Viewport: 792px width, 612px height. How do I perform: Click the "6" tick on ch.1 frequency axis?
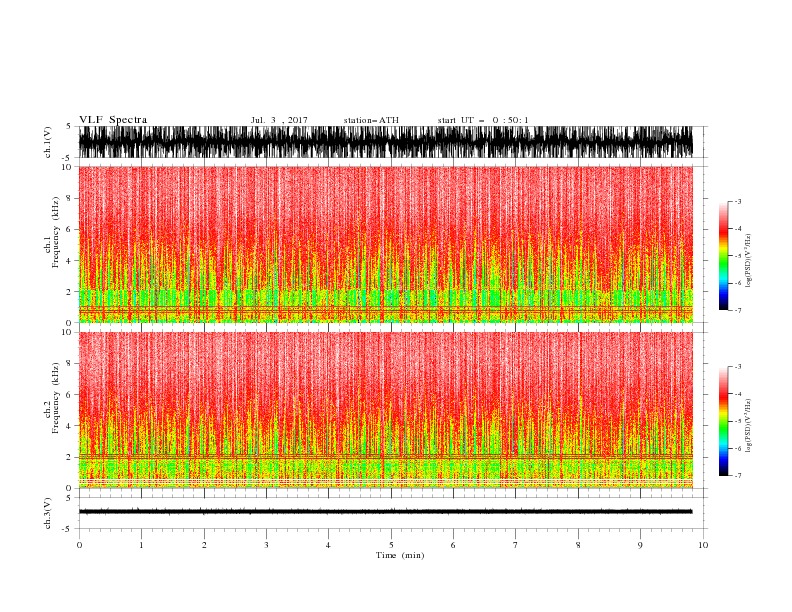(69, 229)
